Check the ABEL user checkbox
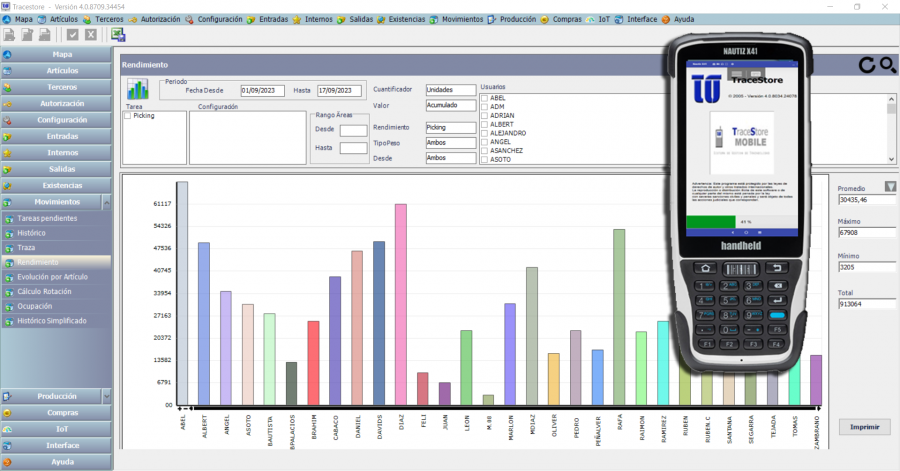900x471 pixels. [x=484, y=98]
